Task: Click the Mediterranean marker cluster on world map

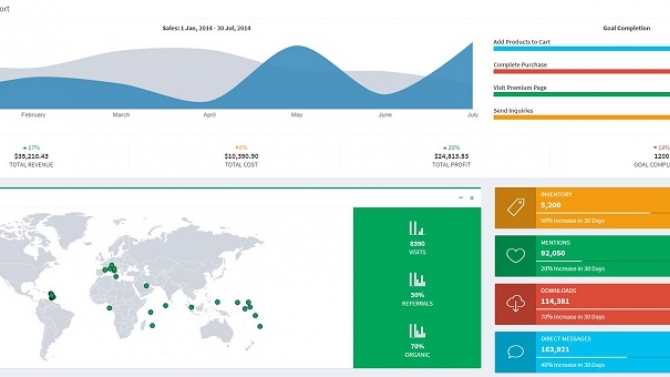Action: [x=111, y=270]
